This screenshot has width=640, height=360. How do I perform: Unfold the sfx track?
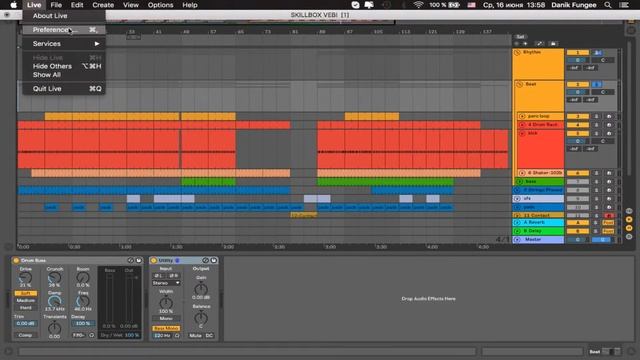(517, 199)
